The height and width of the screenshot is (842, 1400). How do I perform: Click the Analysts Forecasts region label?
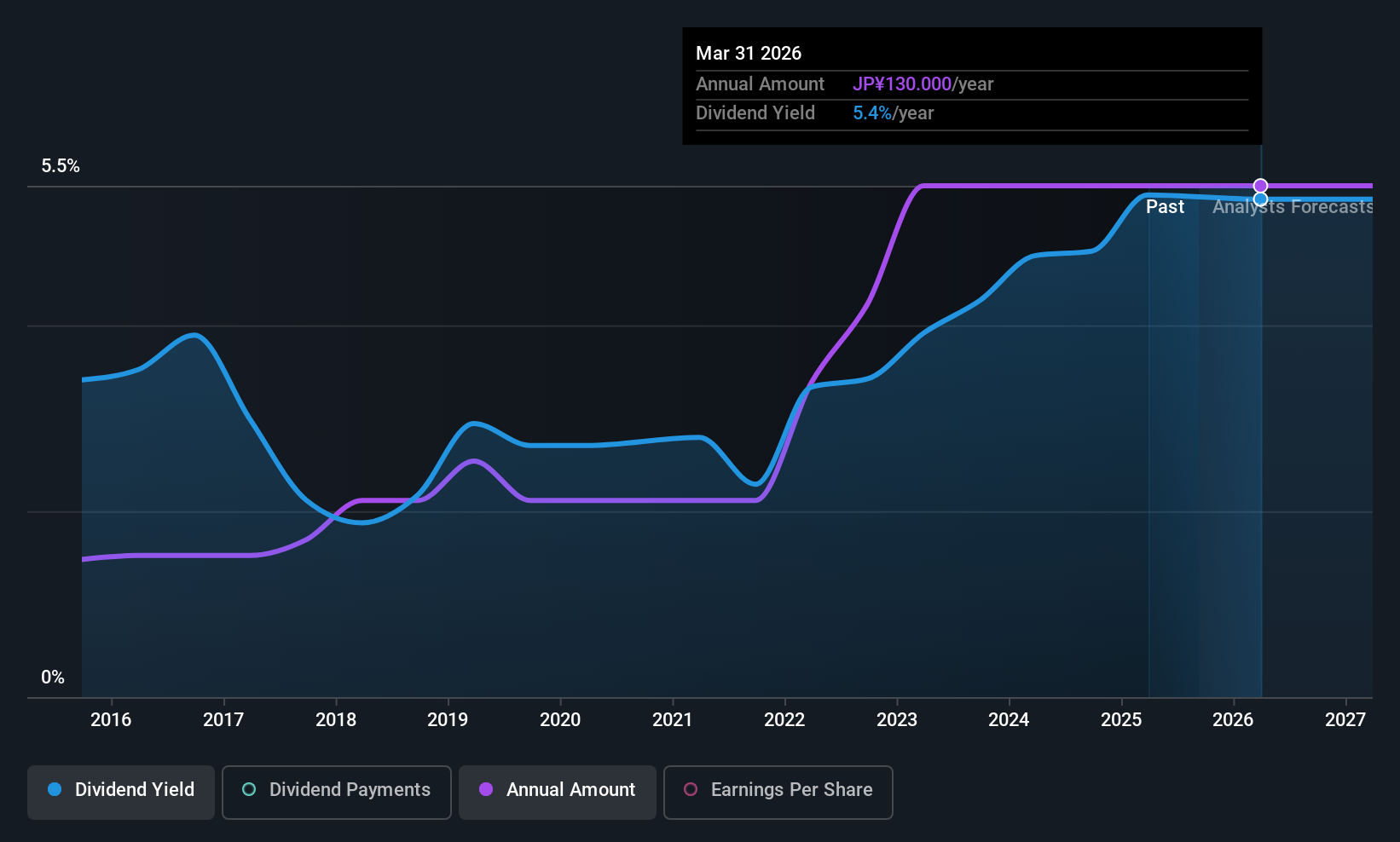tap(1293, 207)
